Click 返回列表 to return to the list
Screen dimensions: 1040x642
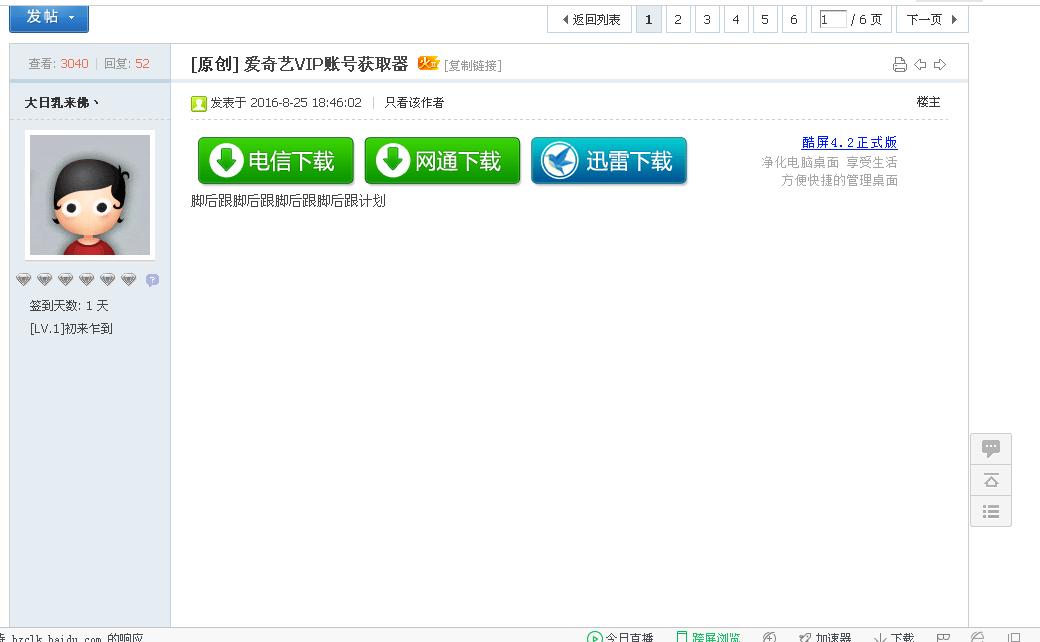coord(590,19)
